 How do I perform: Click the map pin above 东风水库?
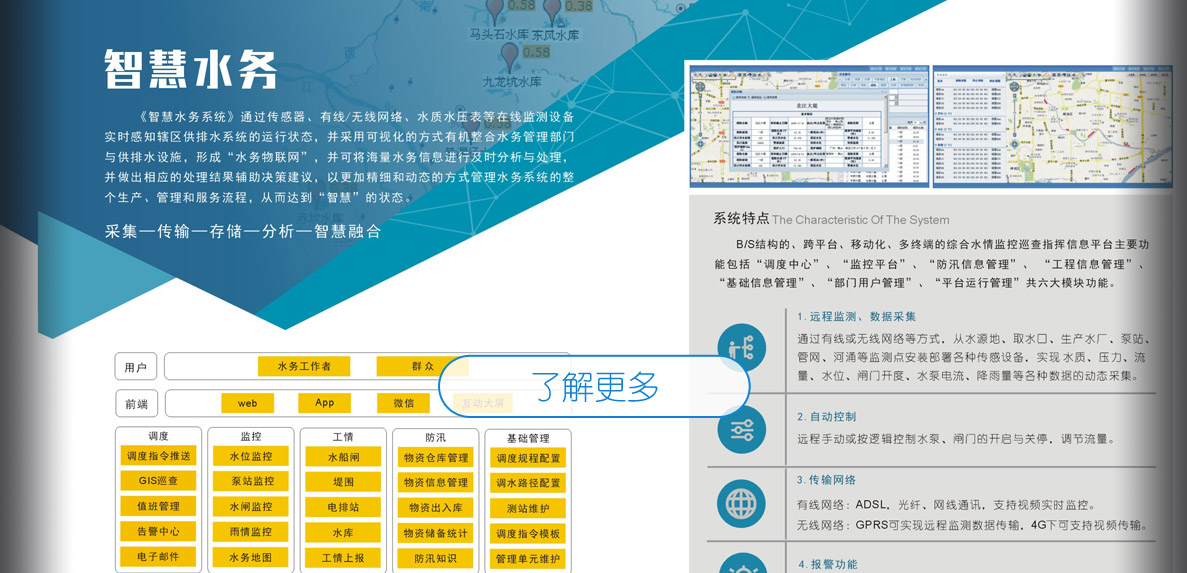point(553,11)
